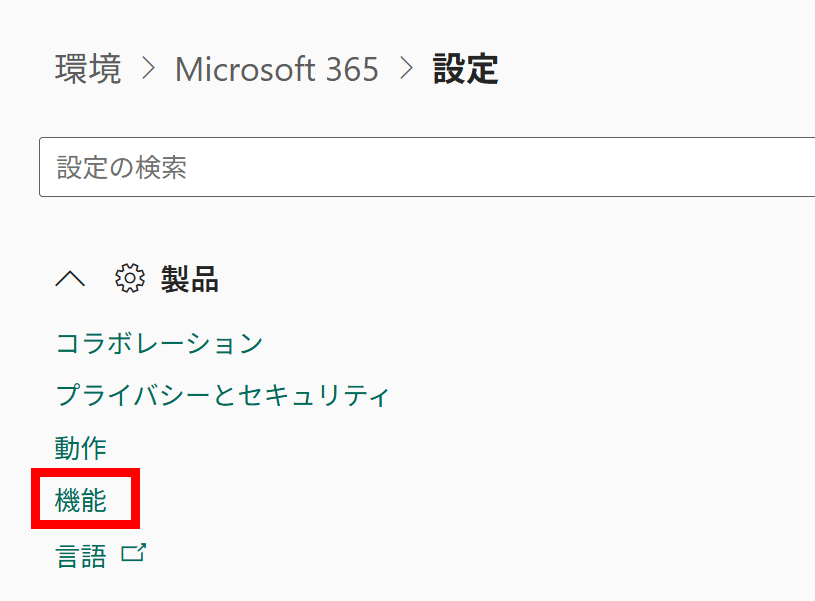Click the gear icon beside 製品
Image resolution: width=815 pixels, height=601 pixels.
130,279
